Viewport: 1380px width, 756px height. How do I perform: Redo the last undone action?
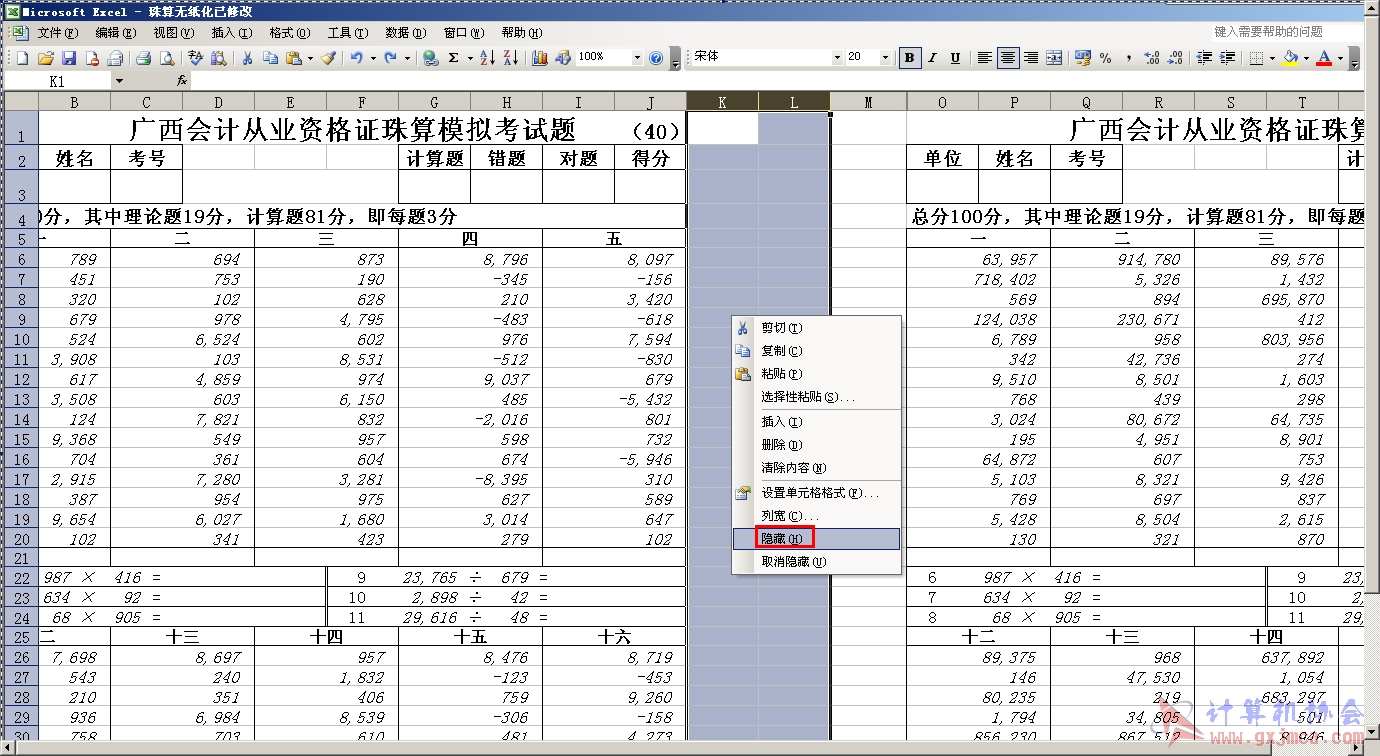pyautogui.click(x=390, y=58)
